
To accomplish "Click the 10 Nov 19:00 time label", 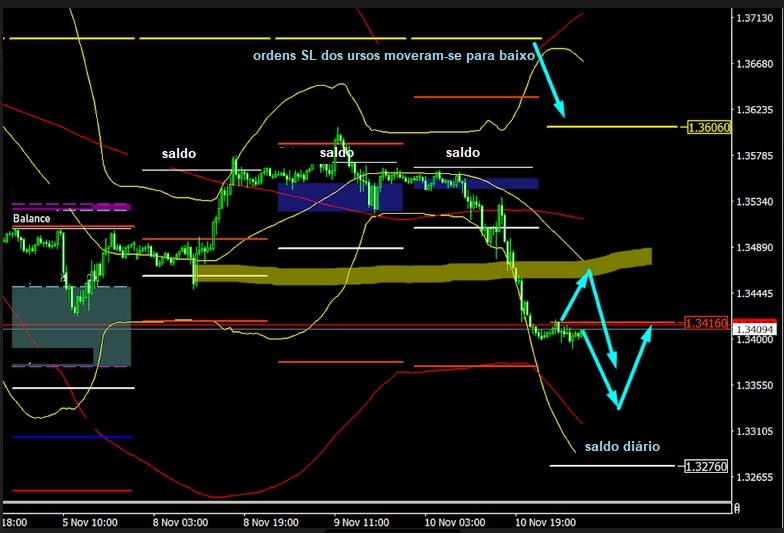I will (546, 522).
